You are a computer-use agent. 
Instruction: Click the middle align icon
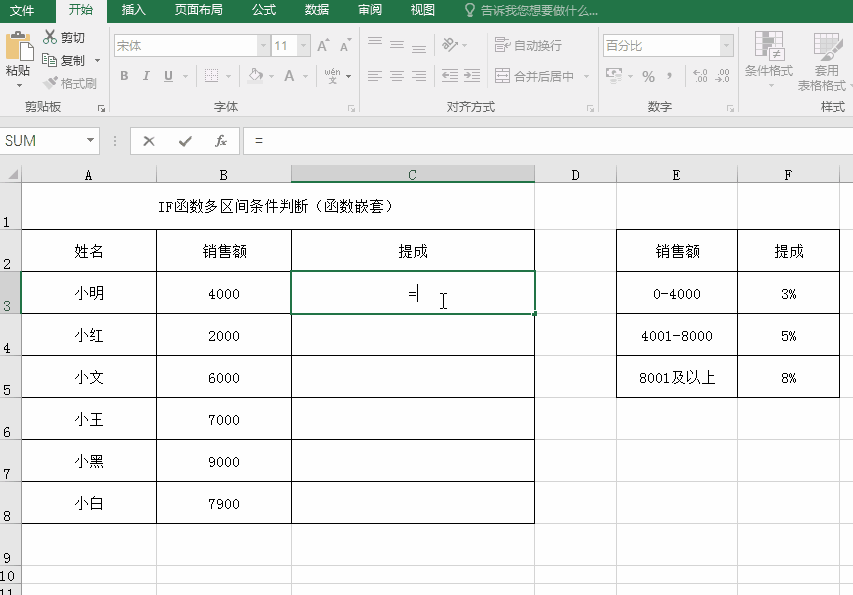pos(397,45)
